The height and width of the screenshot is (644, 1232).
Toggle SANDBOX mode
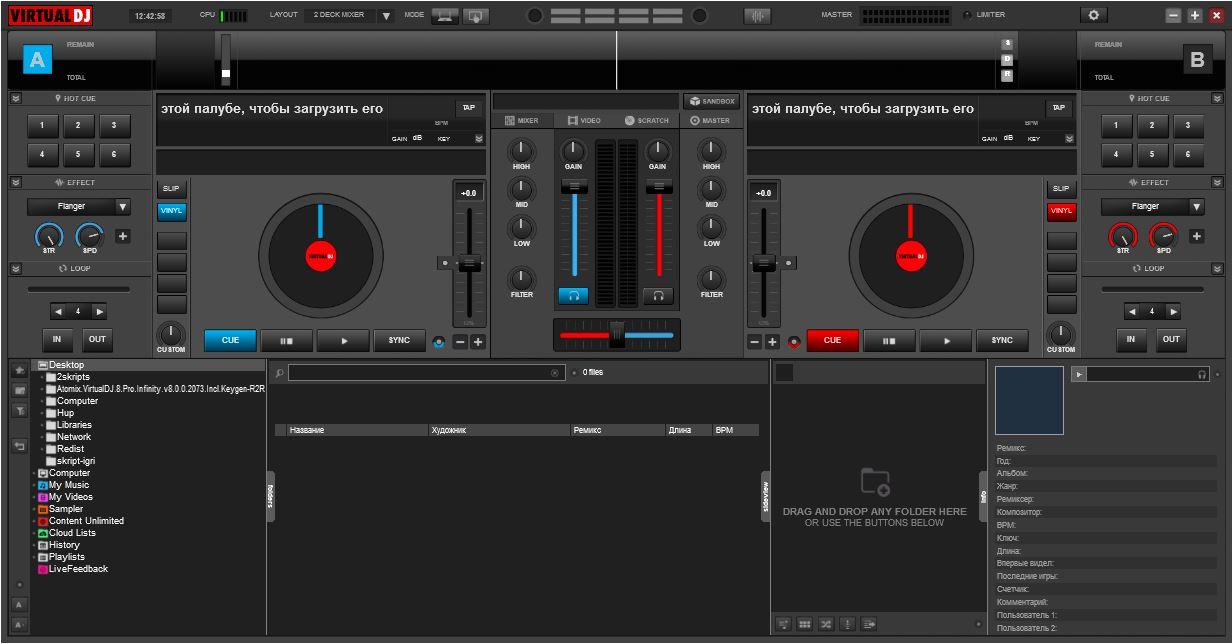[711, 101]
